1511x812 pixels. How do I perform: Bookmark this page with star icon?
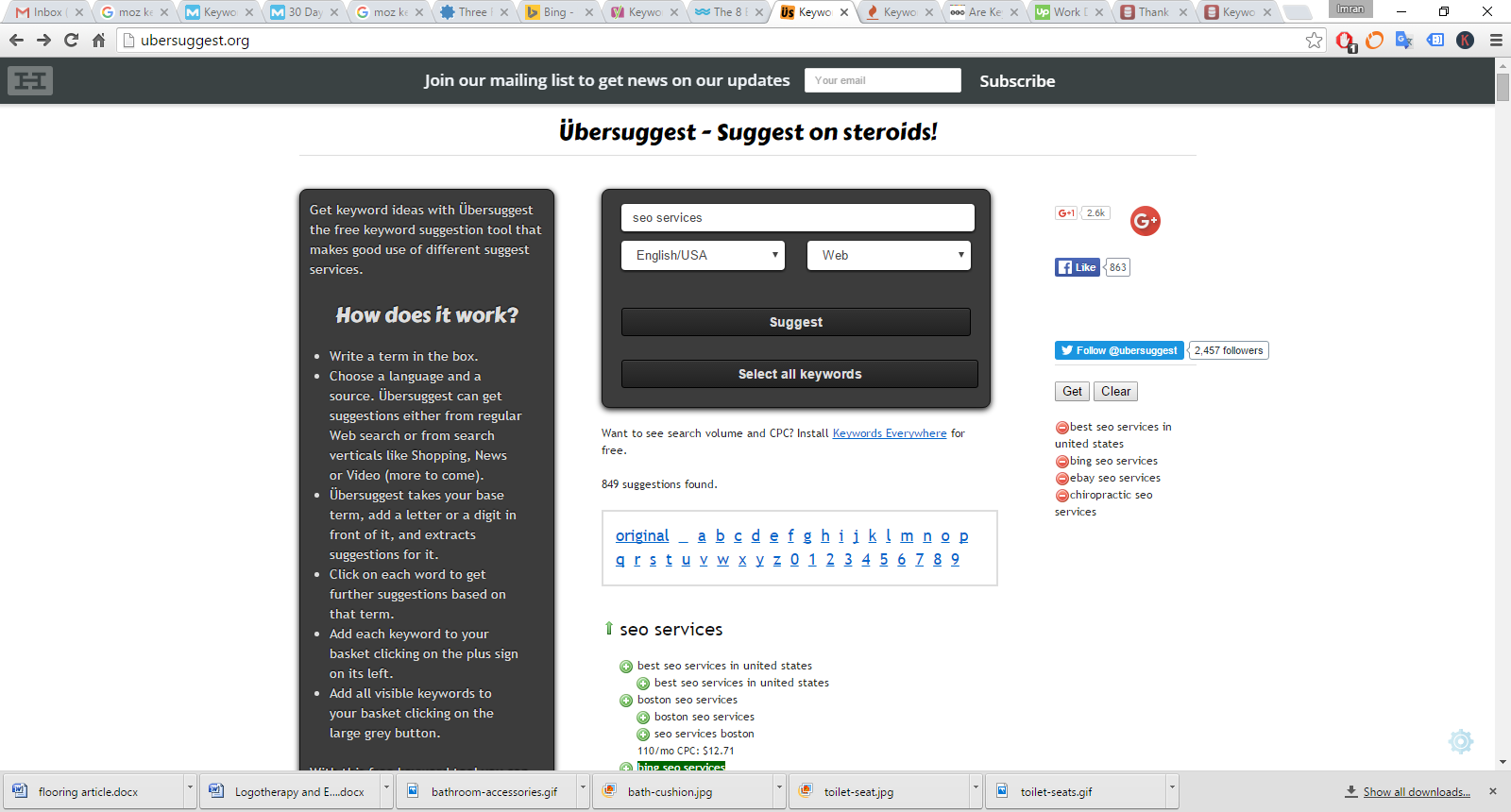(x=1314, y=41)
